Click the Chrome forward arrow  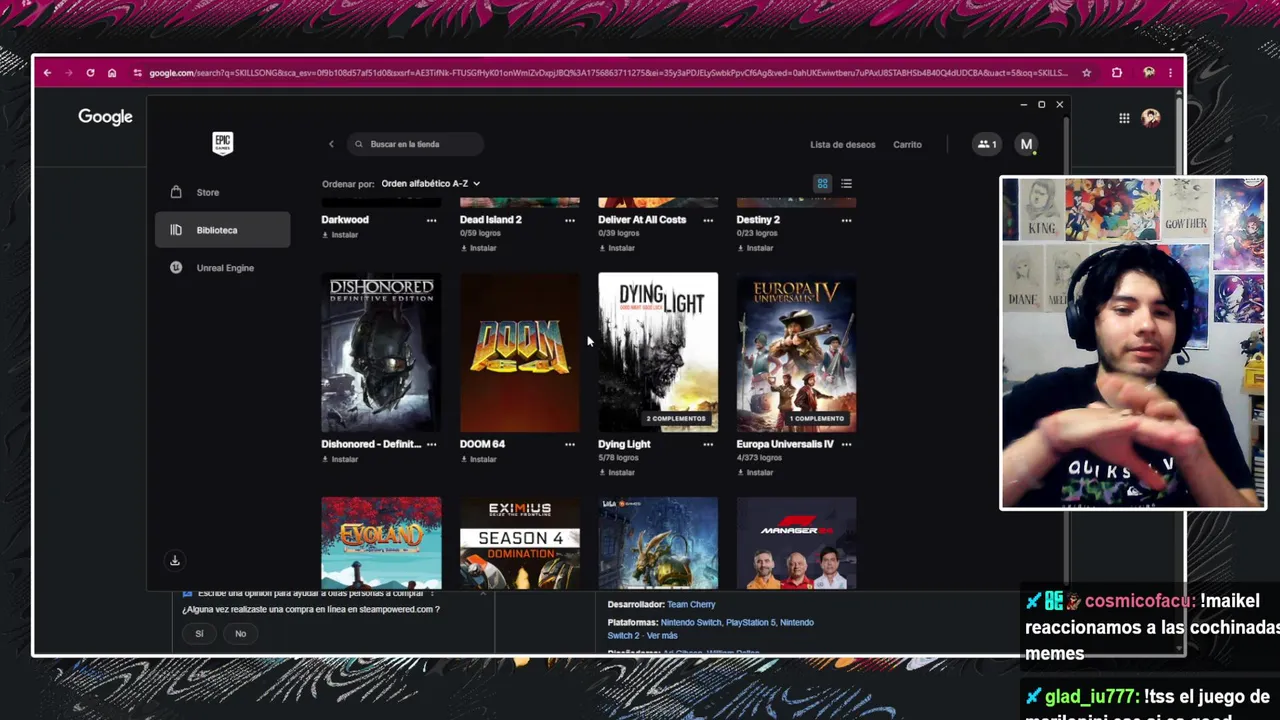(68, 73)
